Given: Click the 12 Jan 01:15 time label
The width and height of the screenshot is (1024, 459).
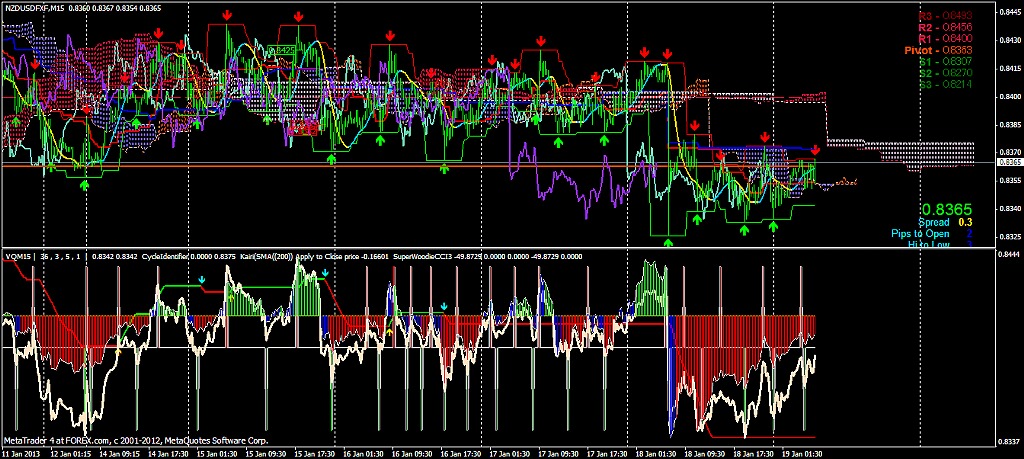Looking at the screenshot, I should click(69, 453).
